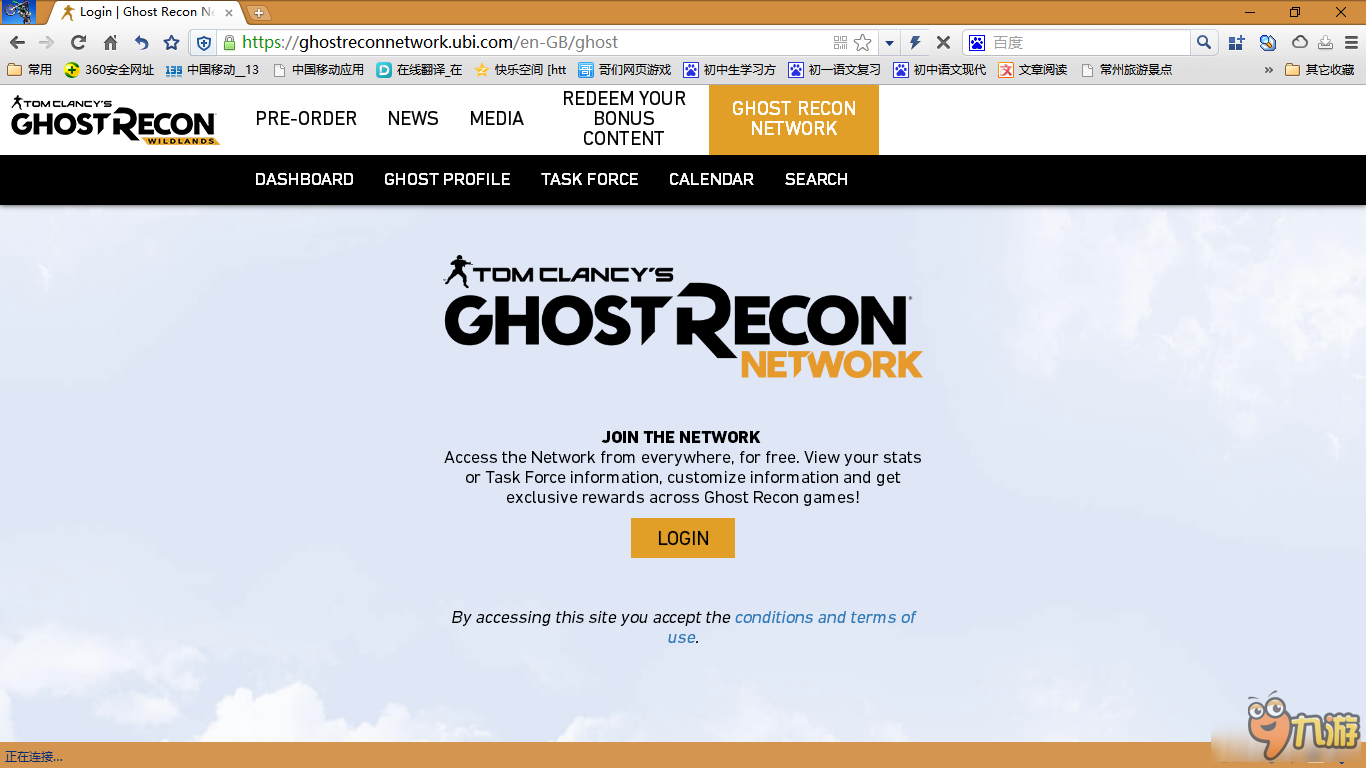Restore down the browser window

pos(1295,12)
